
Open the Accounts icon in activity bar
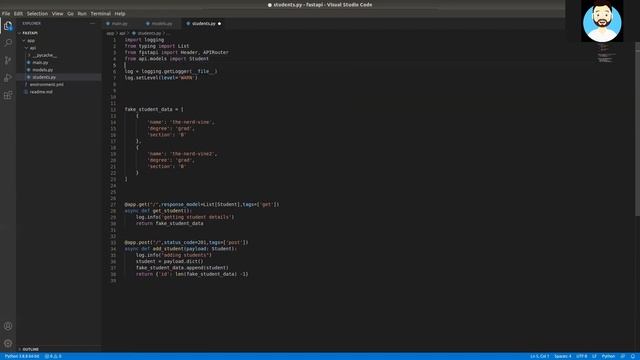click(8, 326)
